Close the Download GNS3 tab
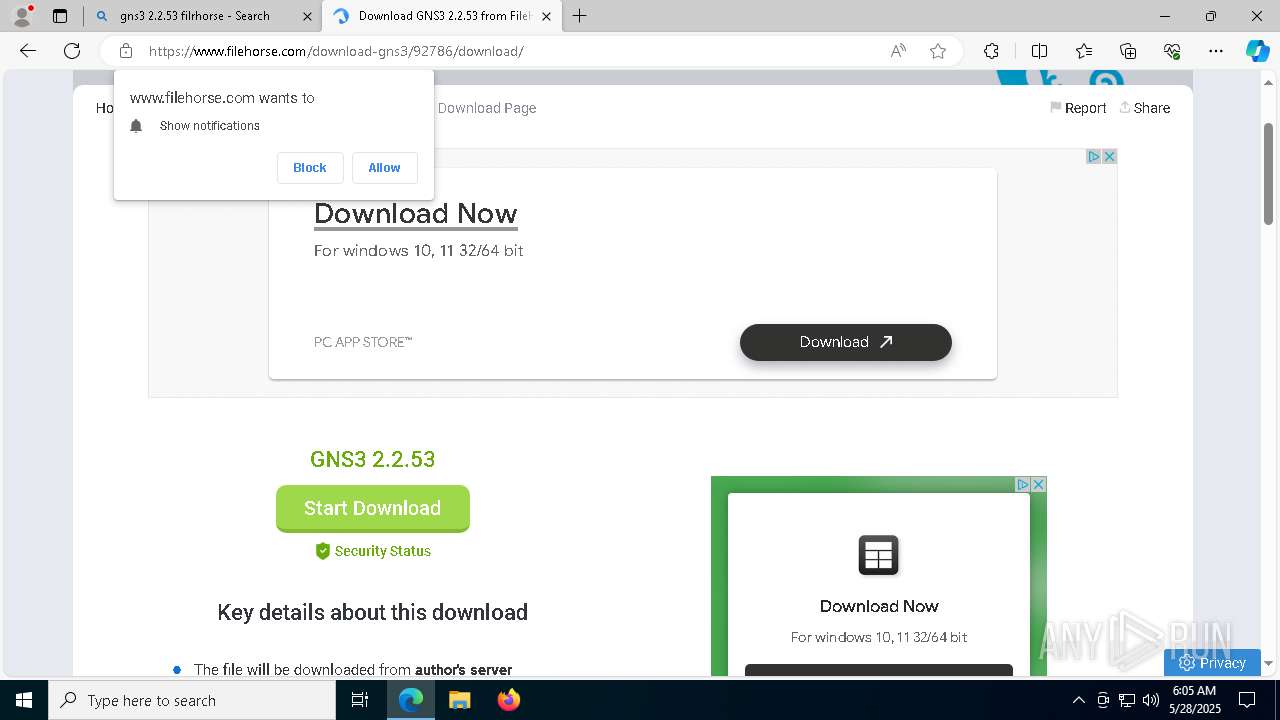Image resolution: width=1280 pixels, height=720 pixels. (546, 16)
